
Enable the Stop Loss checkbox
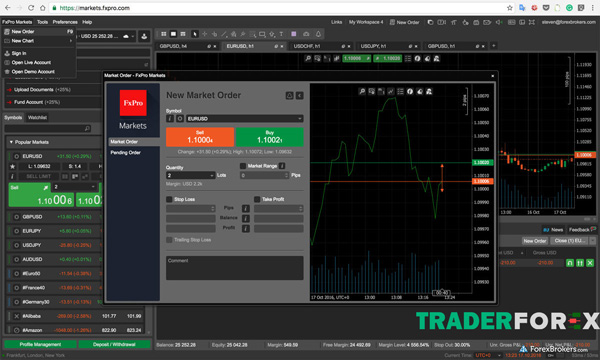coord(169,199)
